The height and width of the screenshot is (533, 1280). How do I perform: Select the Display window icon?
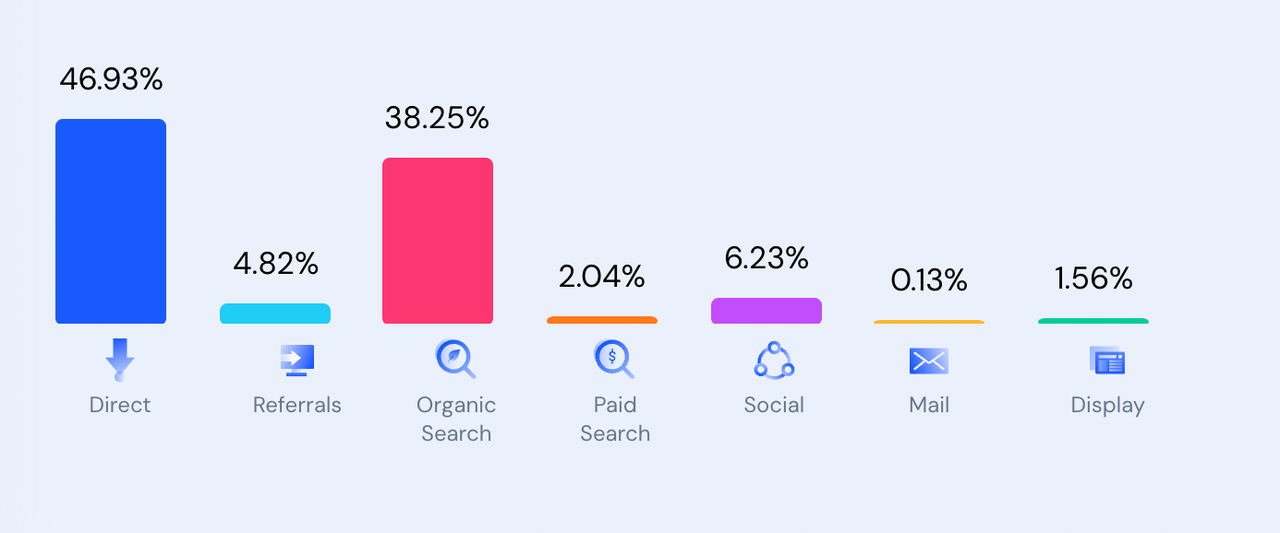pos(1107,360)
